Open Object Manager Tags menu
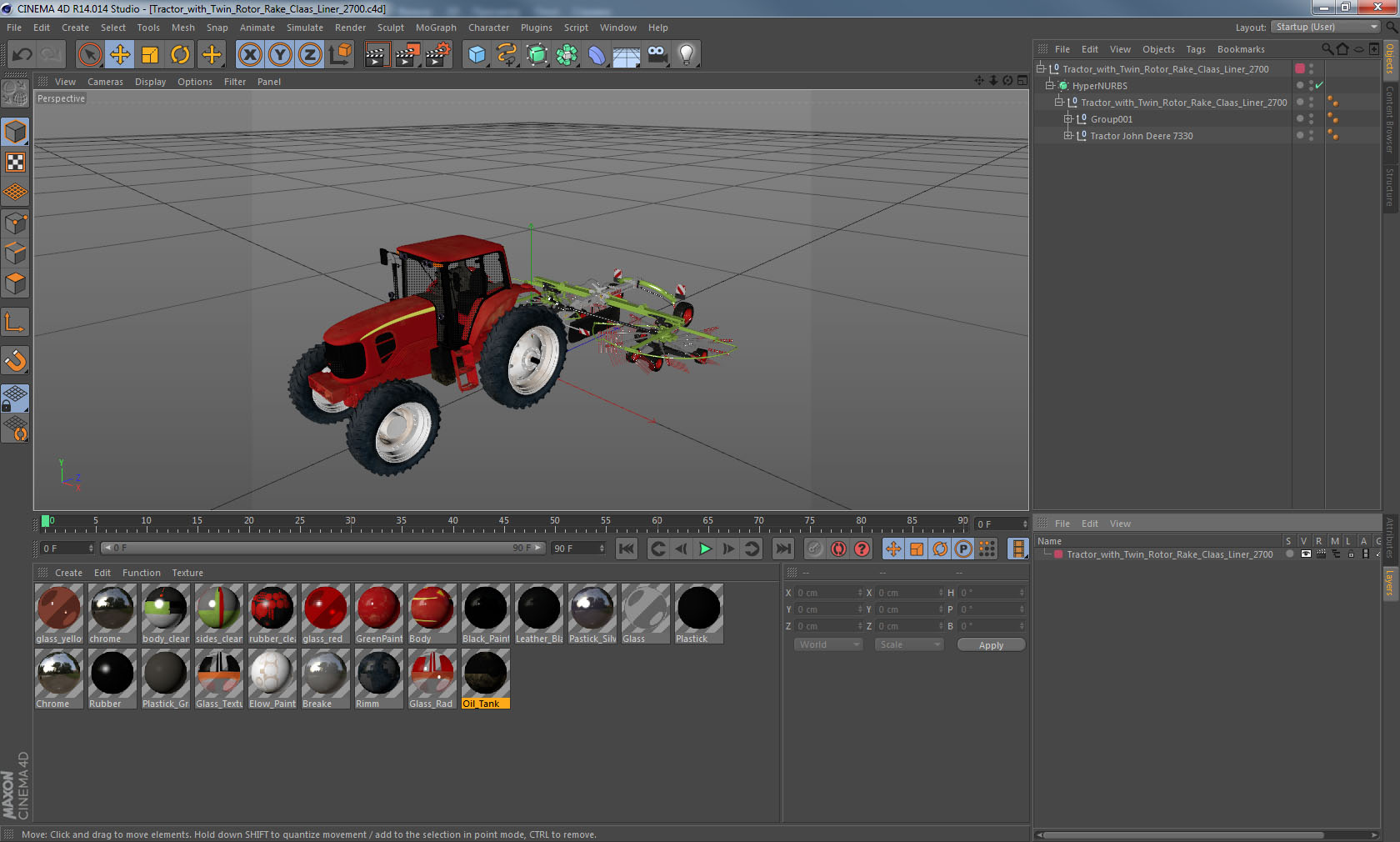Image resolution: width=1400 pixels, height=842 pixels. pyautogui.click(x=1196, y=49)
